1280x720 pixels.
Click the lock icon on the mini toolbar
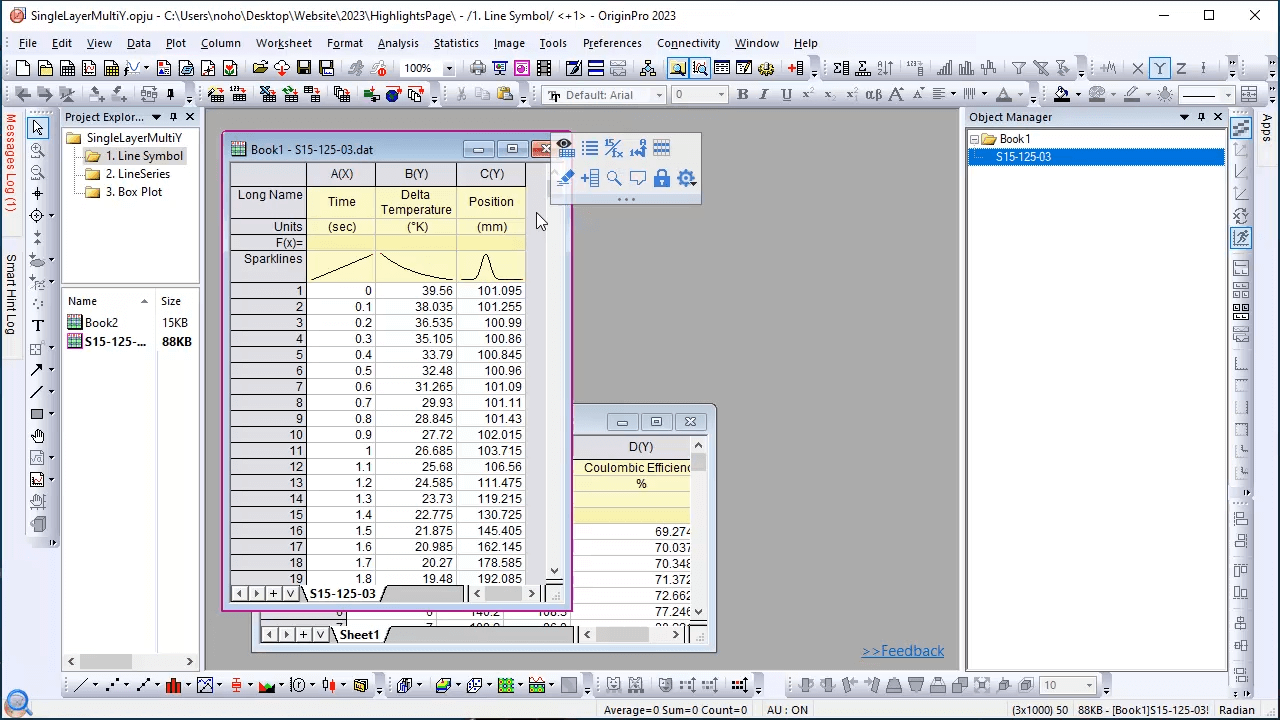pyautogui.click(x=662, y=178)
